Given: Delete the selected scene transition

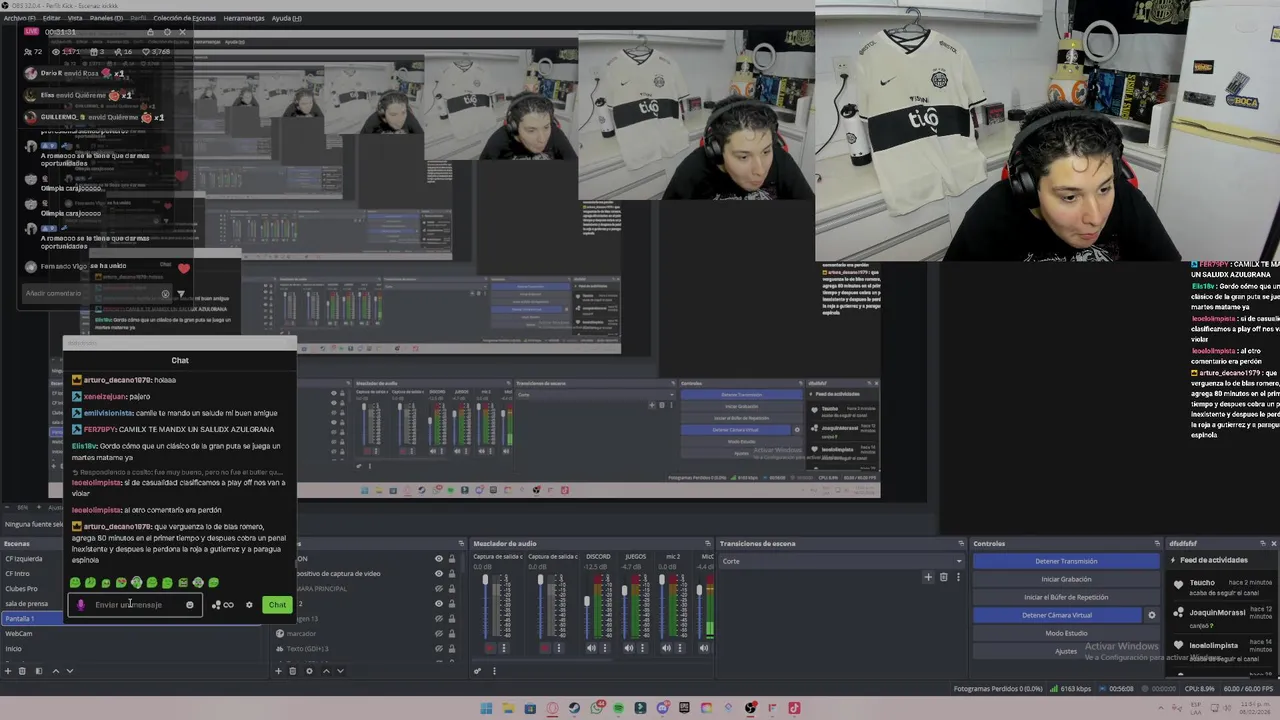Looking at the screenshot, I should click(x=943, y=577).
